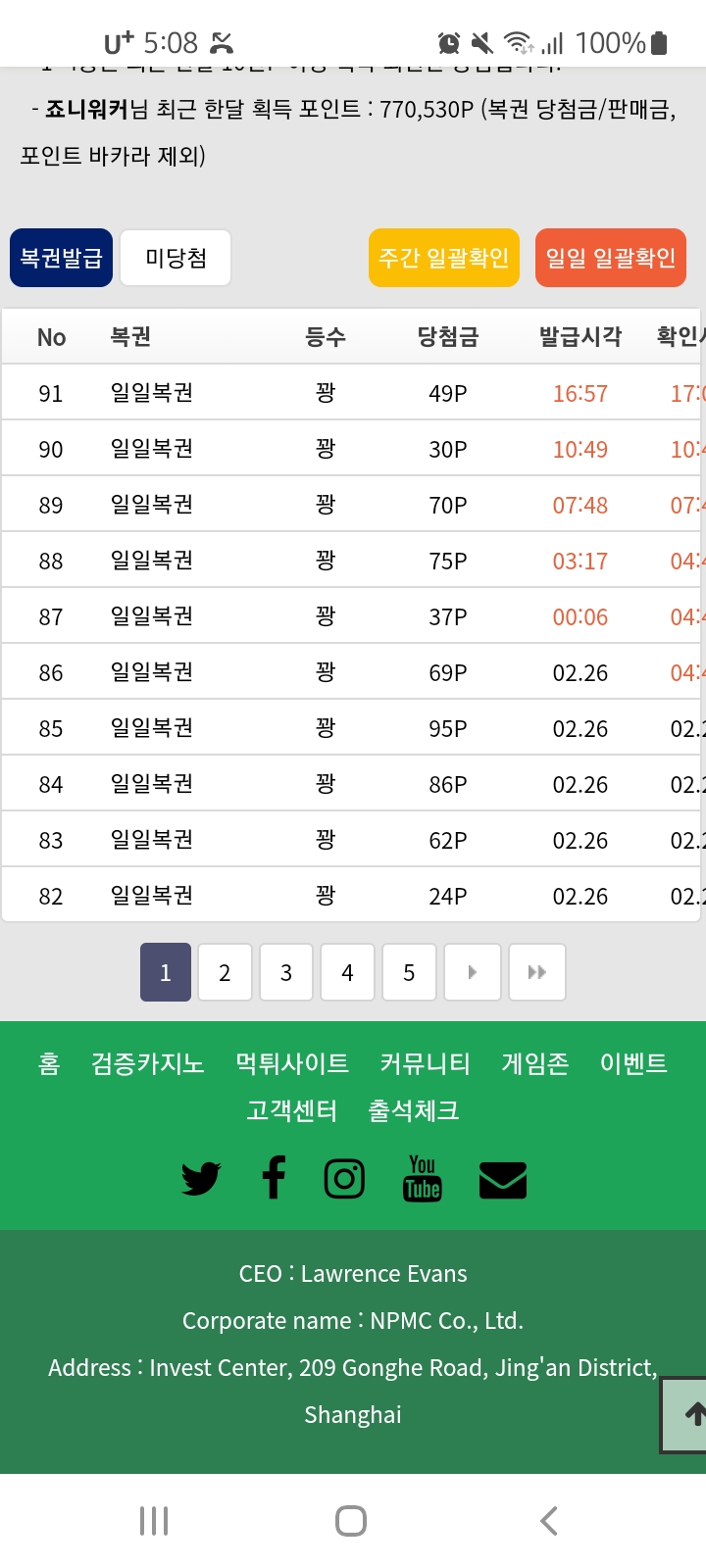Tap issue time 00:06 in row 87
Image resolution: width=706 pixels, height=1568 pixels.
coord(580,617)
